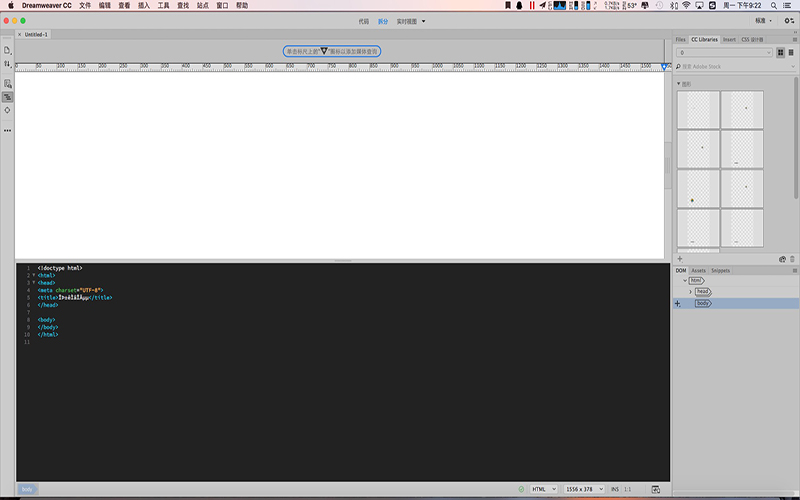Open the 1556 x 378 window size dropdown
Image resolution: width=800 pixels, height=500 pixels.
point(584,489)
